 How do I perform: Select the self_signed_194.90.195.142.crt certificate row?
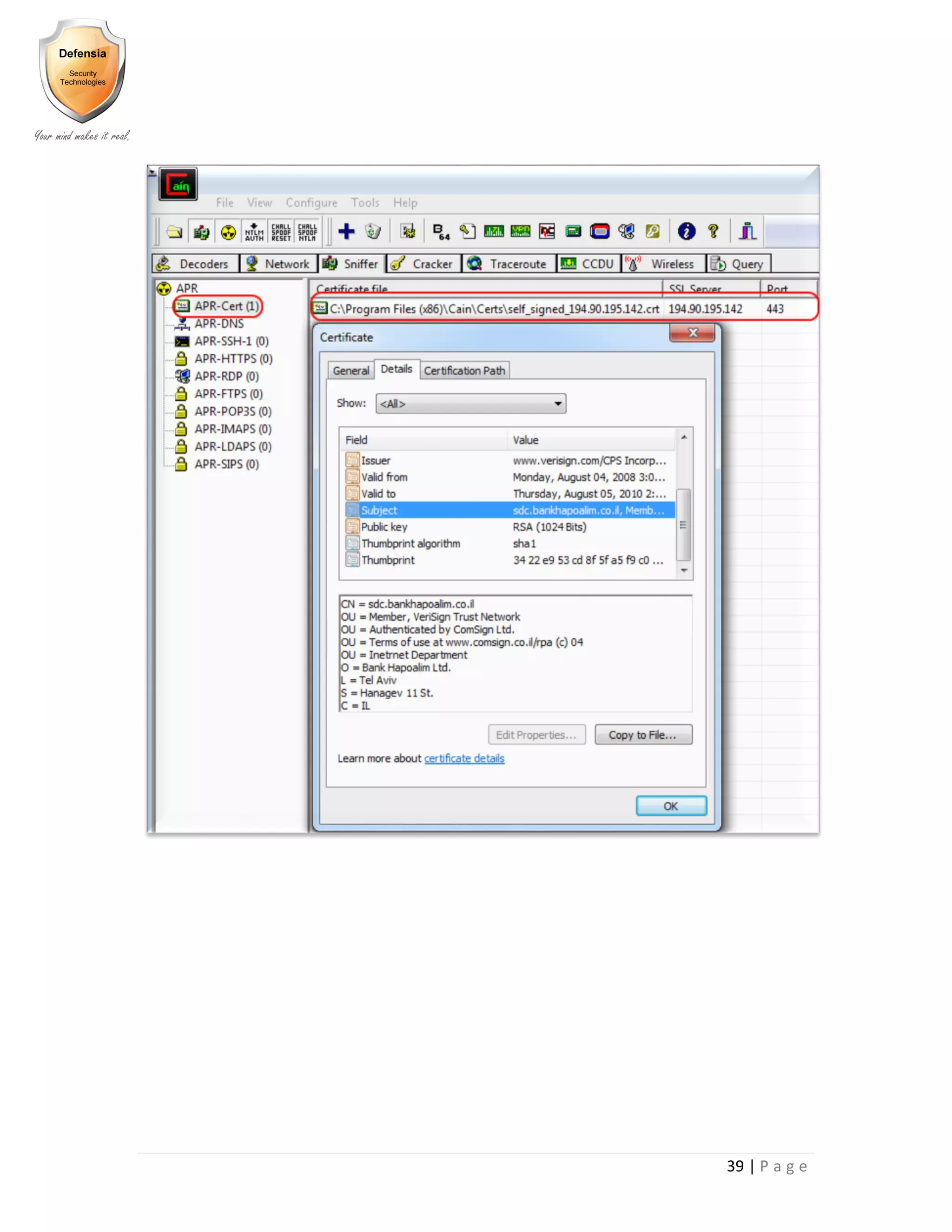pyautogui.click(x=563, y=309)
